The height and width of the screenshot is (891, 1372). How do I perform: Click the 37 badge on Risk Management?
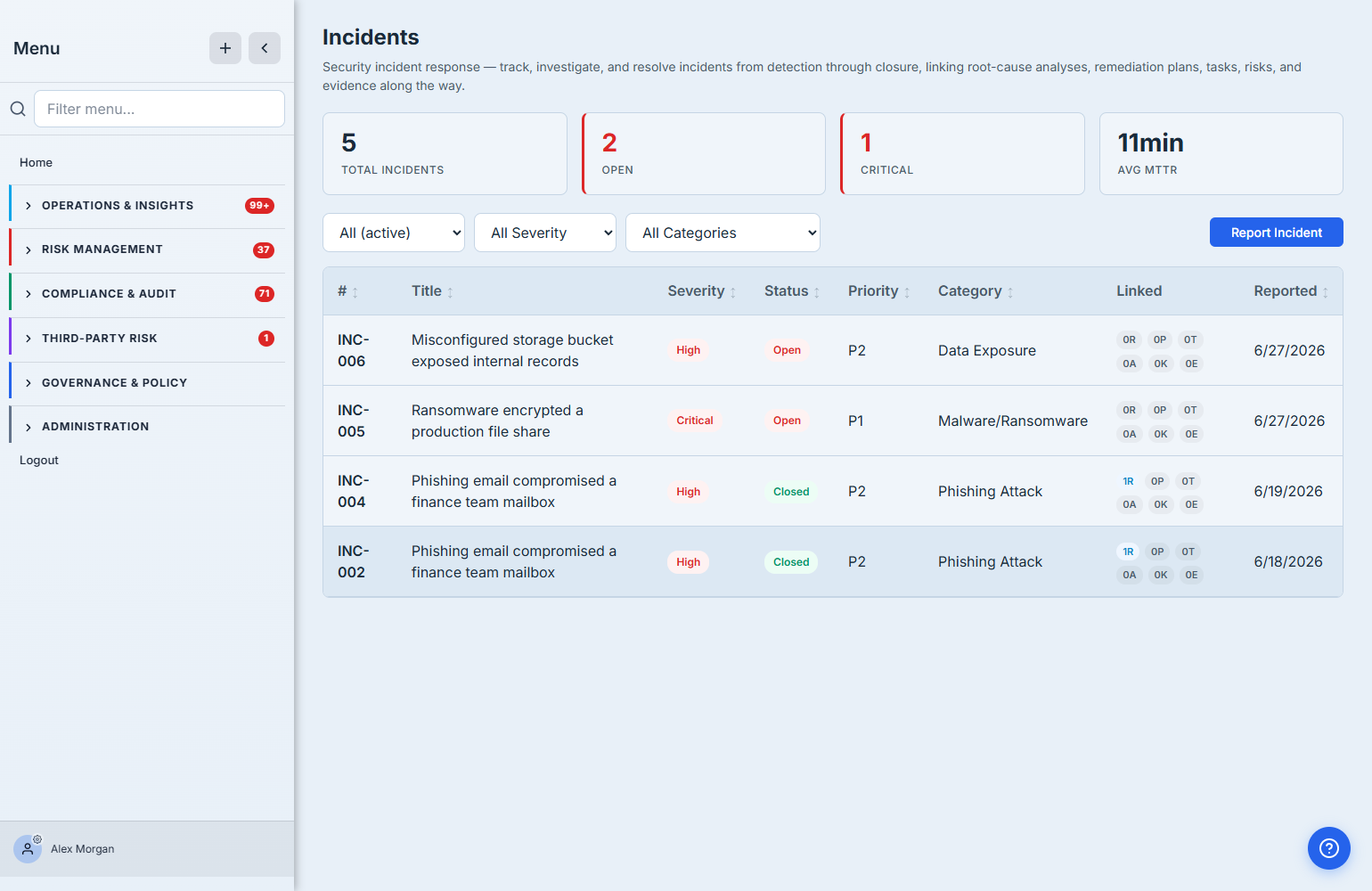264,250
